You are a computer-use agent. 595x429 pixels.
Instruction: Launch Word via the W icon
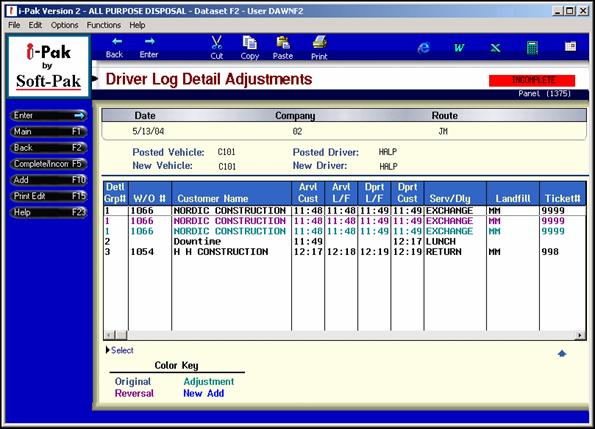click(x=459, y=48)
